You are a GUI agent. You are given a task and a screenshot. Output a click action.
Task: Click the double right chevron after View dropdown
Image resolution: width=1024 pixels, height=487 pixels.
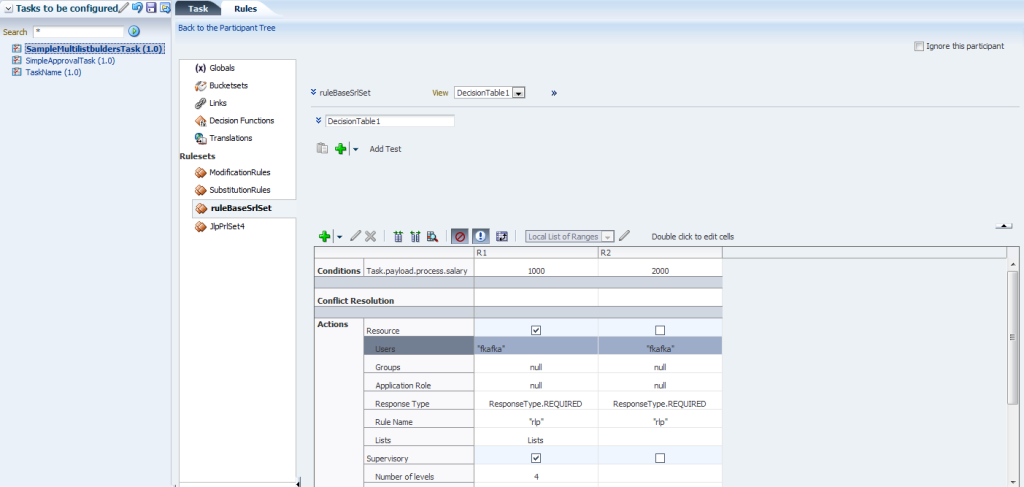click(554, 93)
